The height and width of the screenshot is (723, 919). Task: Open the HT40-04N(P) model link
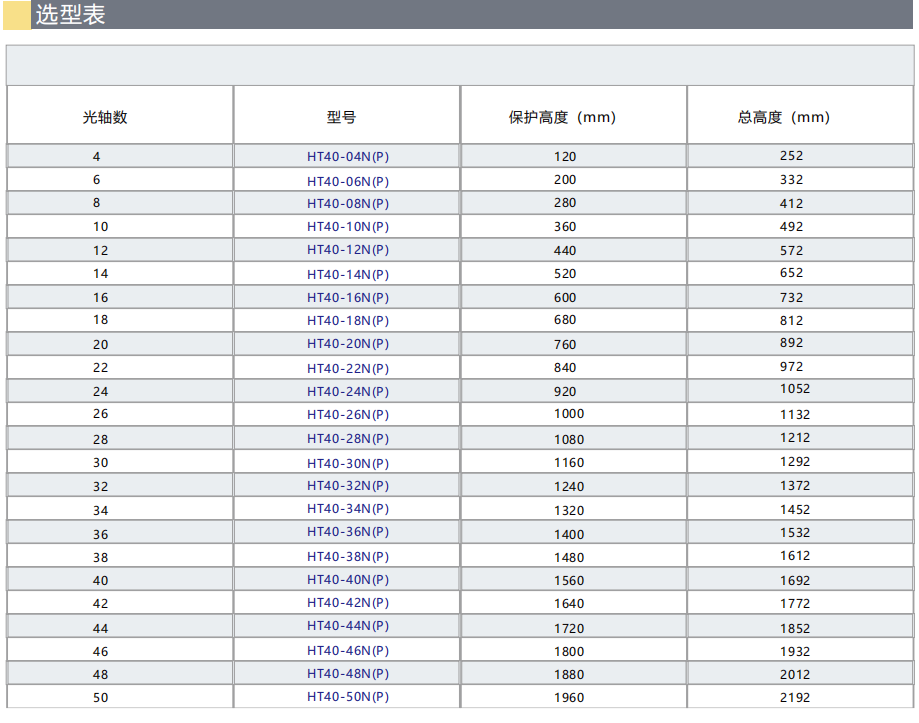[347, 156]
